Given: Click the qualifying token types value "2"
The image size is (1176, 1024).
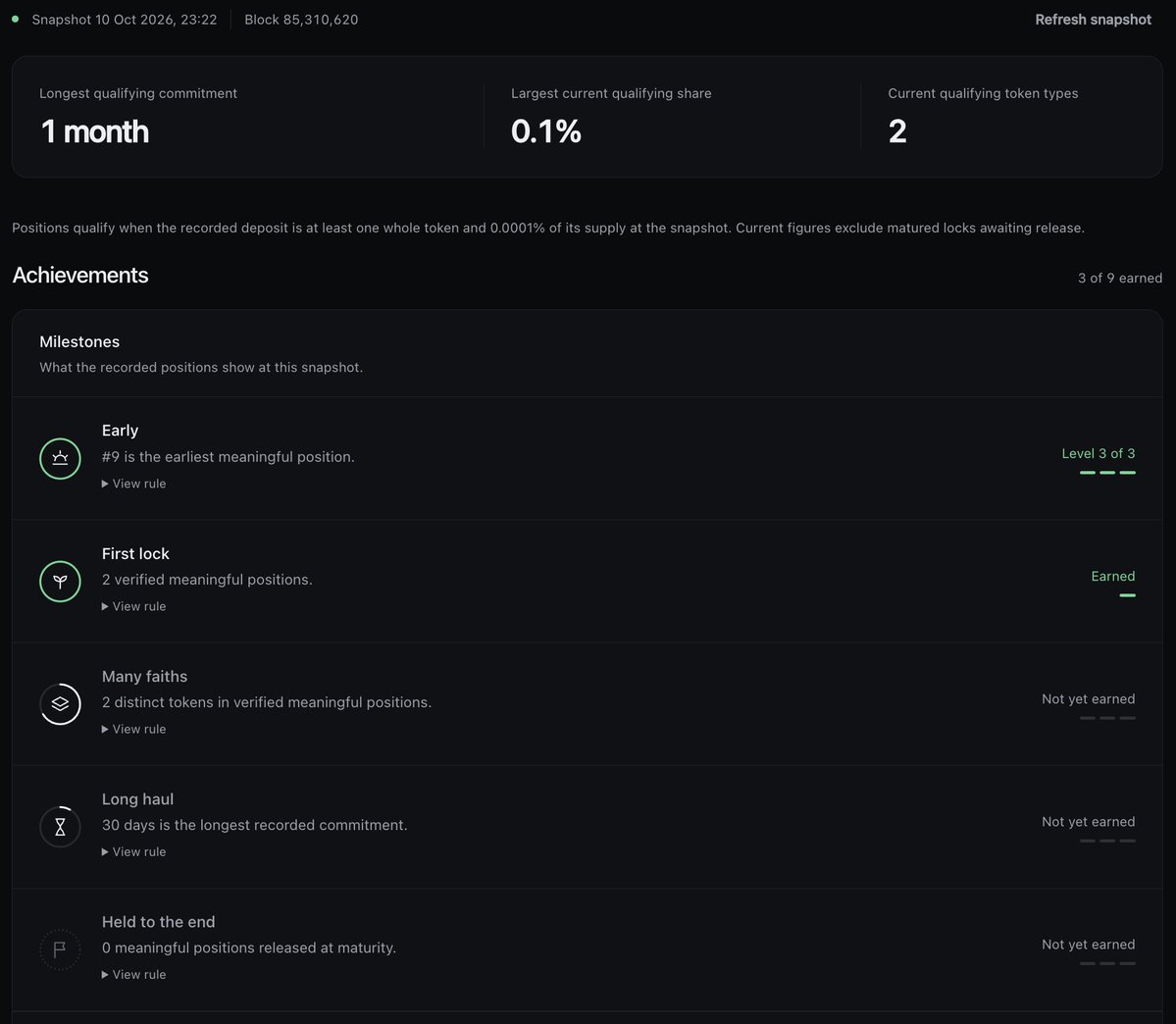Looking at the screenshot, I should tap(897, 132).
